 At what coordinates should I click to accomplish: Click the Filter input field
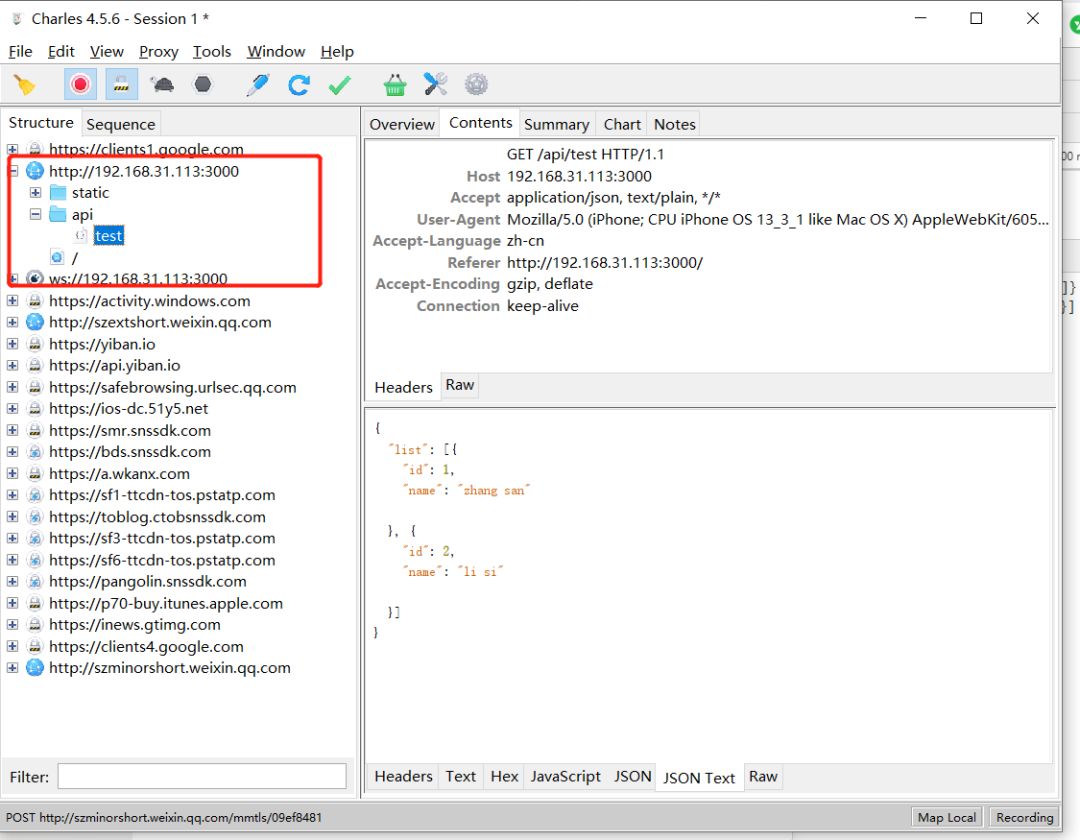[202, 776]
